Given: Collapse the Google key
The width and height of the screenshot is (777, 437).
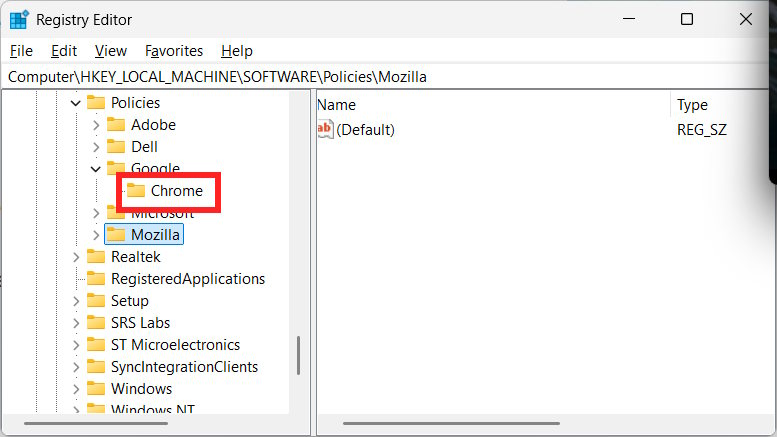Looking at the screenshot, I should pos(96,169).
